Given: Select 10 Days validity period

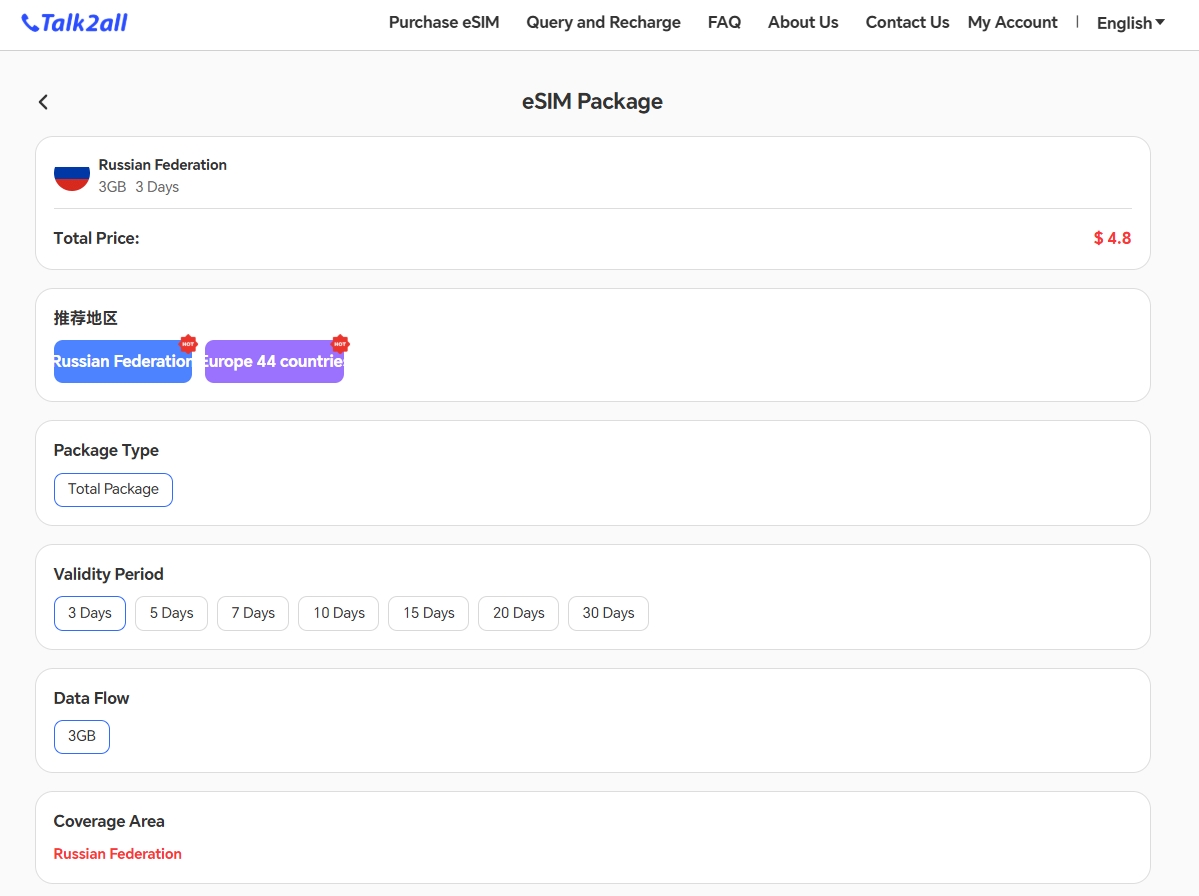Looking at the screenshot, I should (339, 613).
